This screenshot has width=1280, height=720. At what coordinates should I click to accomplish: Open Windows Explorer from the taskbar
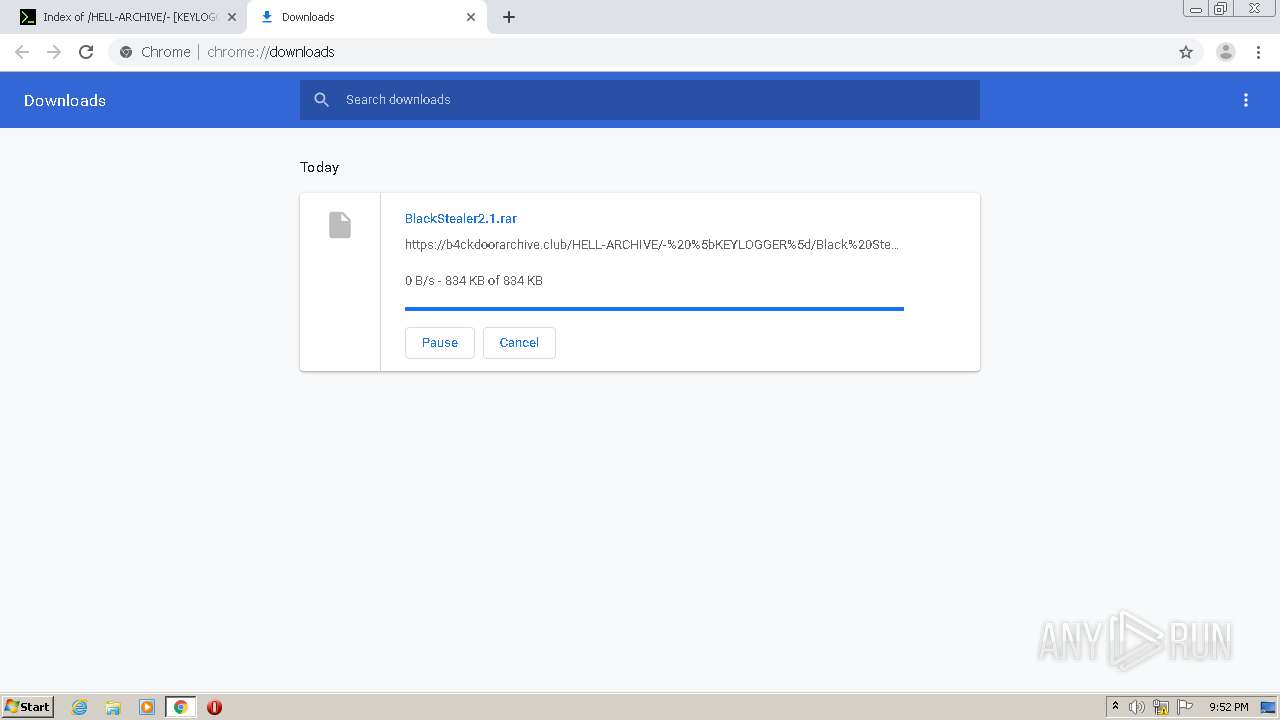113,707
